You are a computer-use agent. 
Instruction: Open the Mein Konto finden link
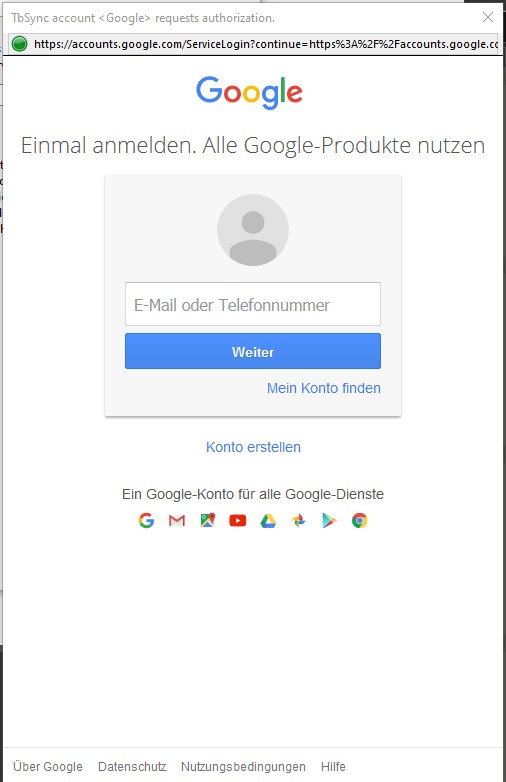(324, 388)
